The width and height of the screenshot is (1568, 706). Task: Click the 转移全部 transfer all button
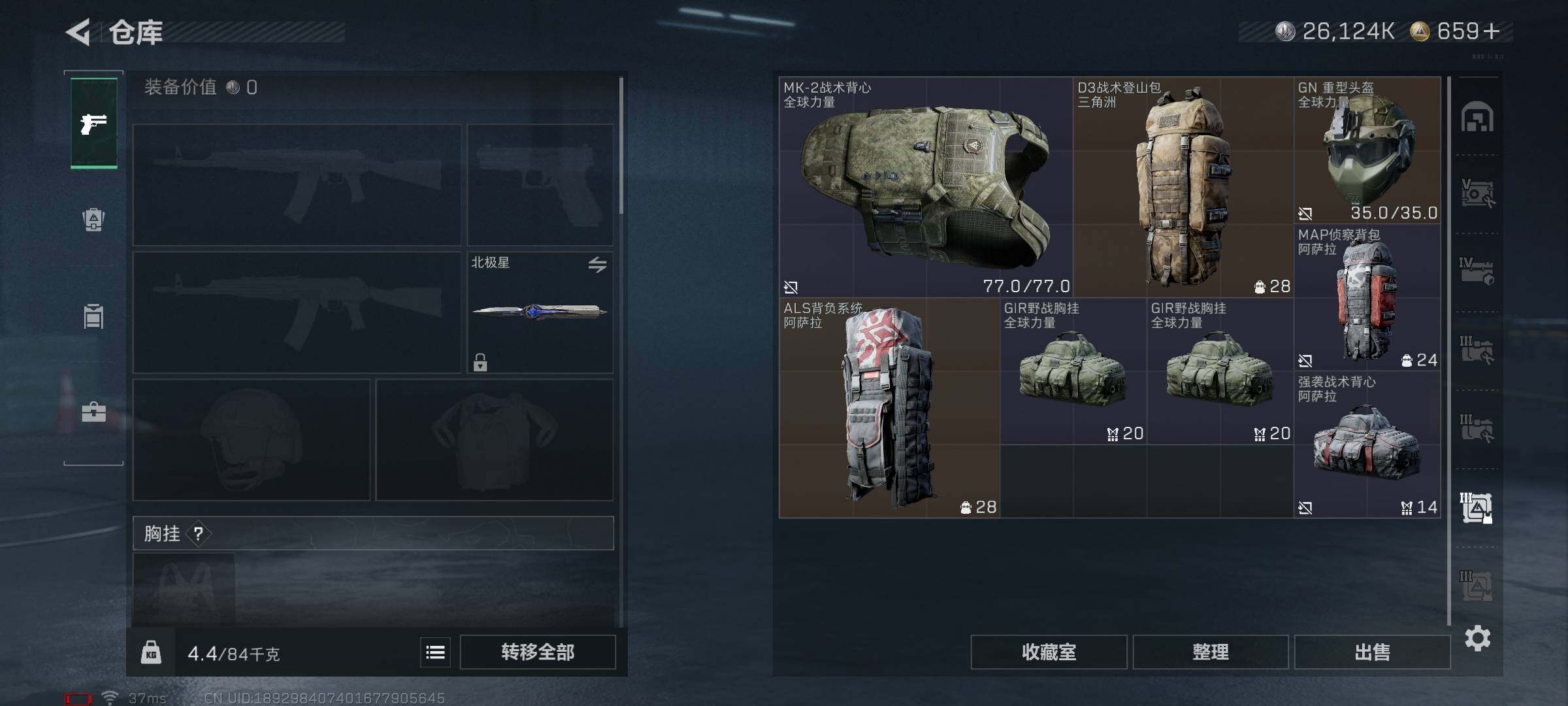pyautogui.click(x=538, y=652)
